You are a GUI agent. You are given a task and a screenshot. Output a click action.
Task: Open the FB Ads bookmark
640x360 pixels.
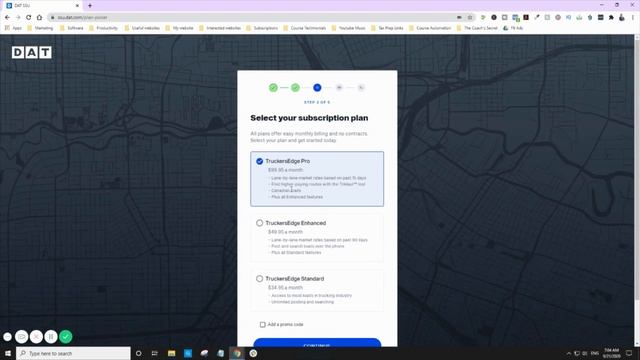coord(513,28)
